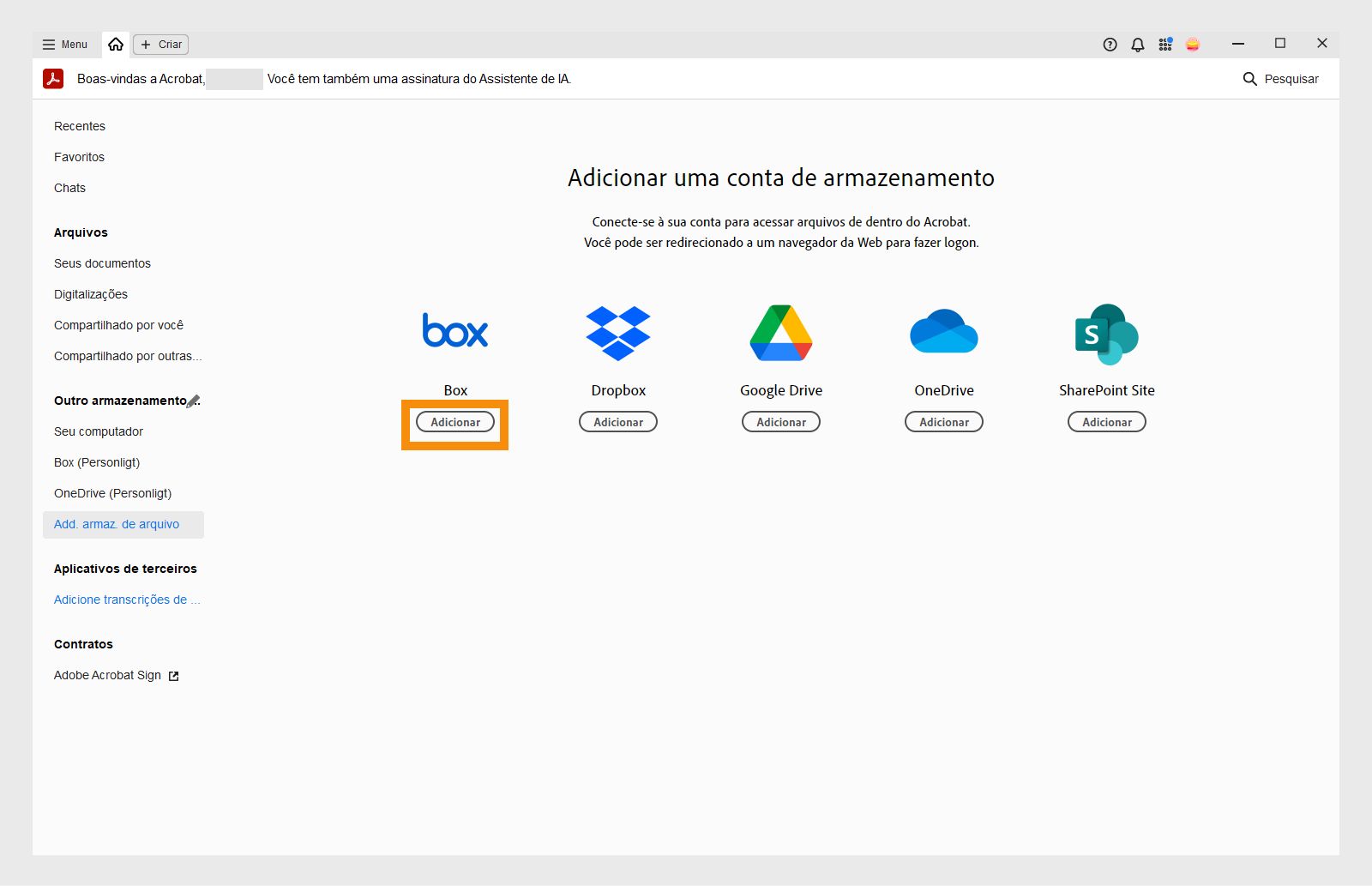Open the Menu

point(63,44)
